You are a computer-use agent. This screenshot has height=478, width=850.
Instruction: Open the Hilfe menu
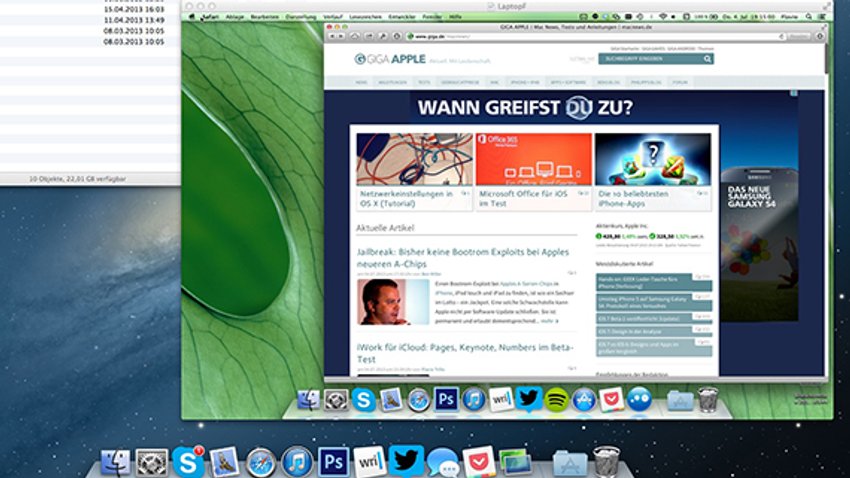click(455, 17)
